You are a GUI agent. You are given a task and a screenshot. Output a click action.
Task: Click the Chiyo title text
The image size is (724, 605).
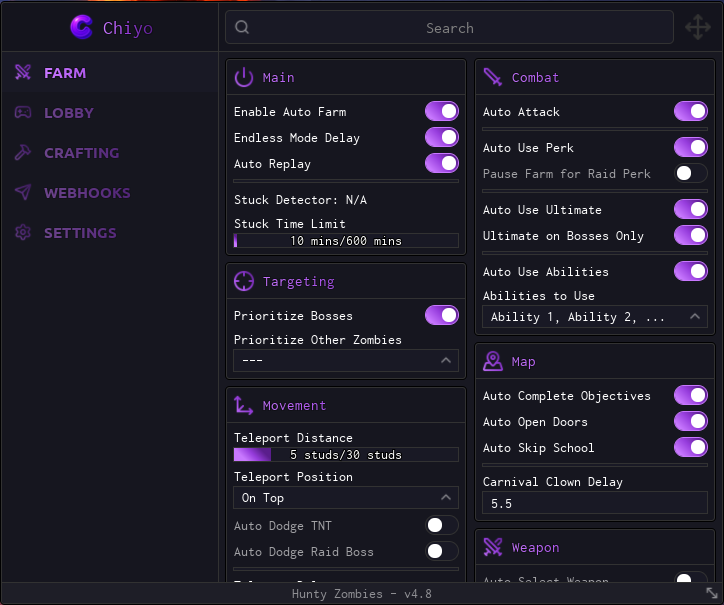(x=127, y=28)
